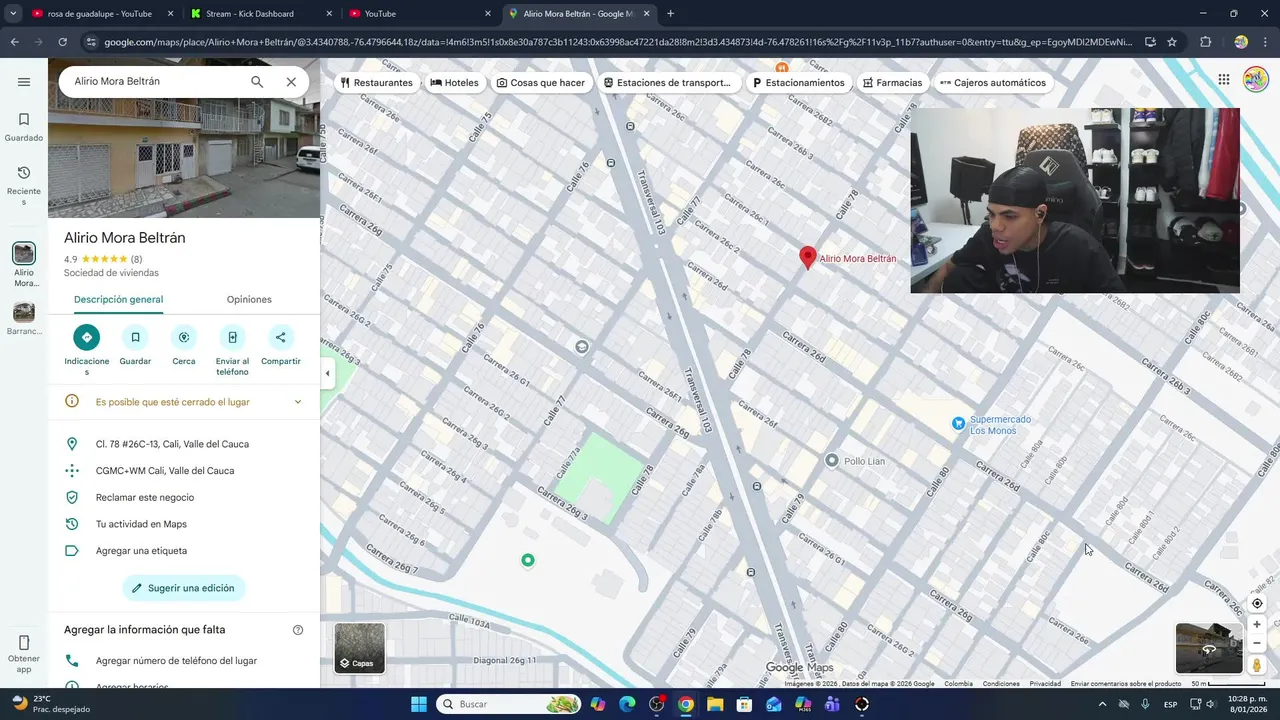Click the Privacidad footer link
This screenshot has height=720, width=1280.
[x=1045, y=684]
